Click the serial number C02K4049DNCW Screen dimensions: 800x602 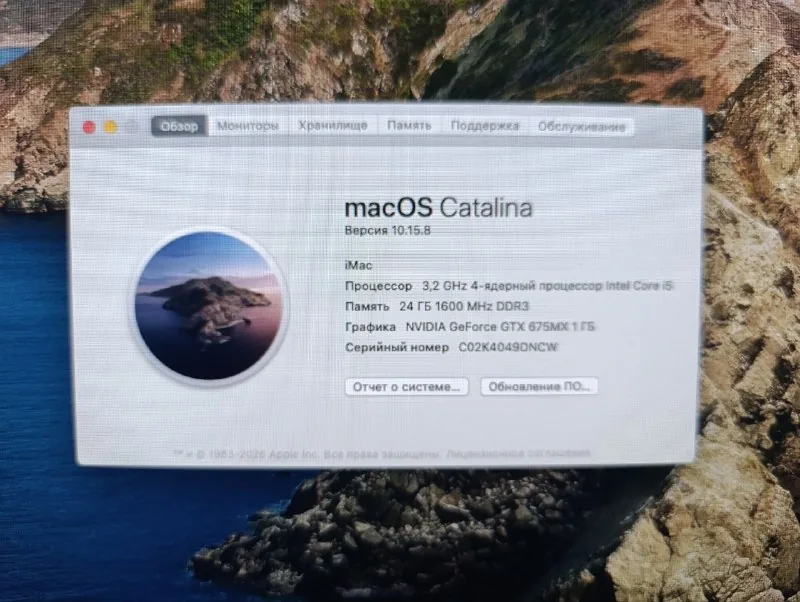point(508,347)
